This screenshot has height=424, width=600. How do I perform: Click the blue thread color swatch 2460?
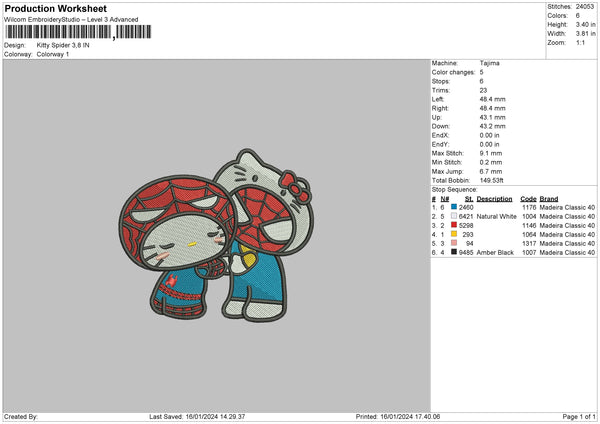(454, 207)
